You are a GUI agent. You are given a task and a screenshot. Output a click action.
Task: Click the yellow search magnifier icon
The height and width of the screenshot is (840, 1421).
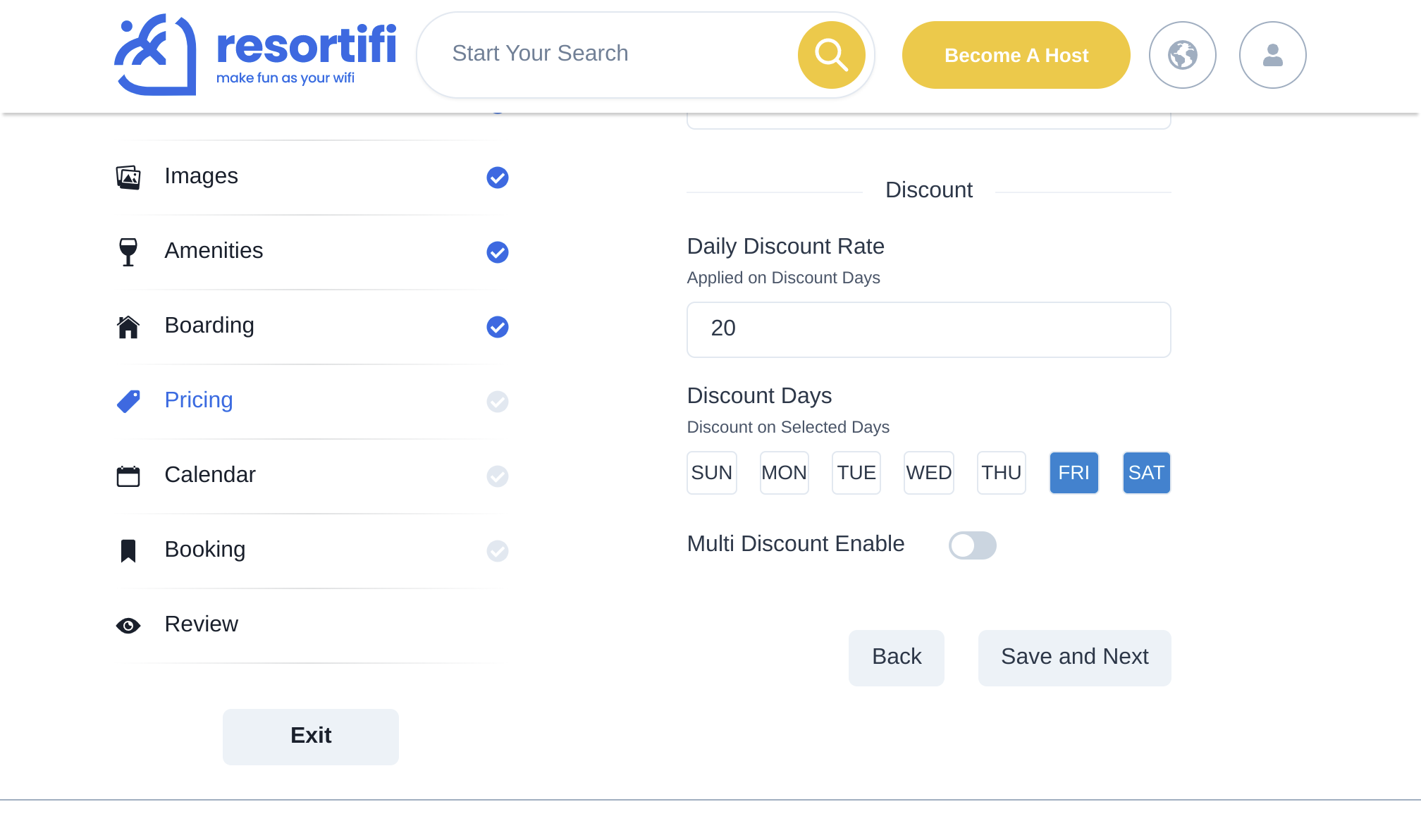(x=831, y=55)
